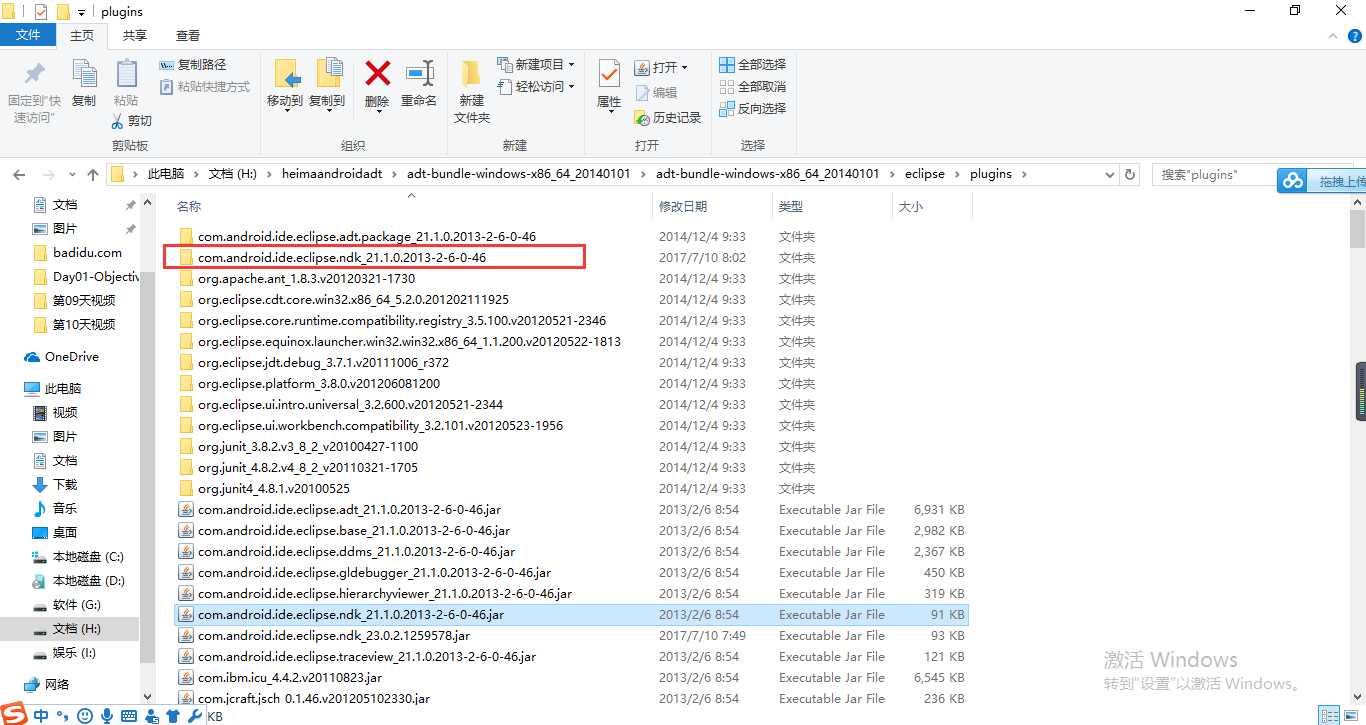The image size is (1366, 725).
Task: Click the 重命名 rename icon
Action: tap(419, 73)
